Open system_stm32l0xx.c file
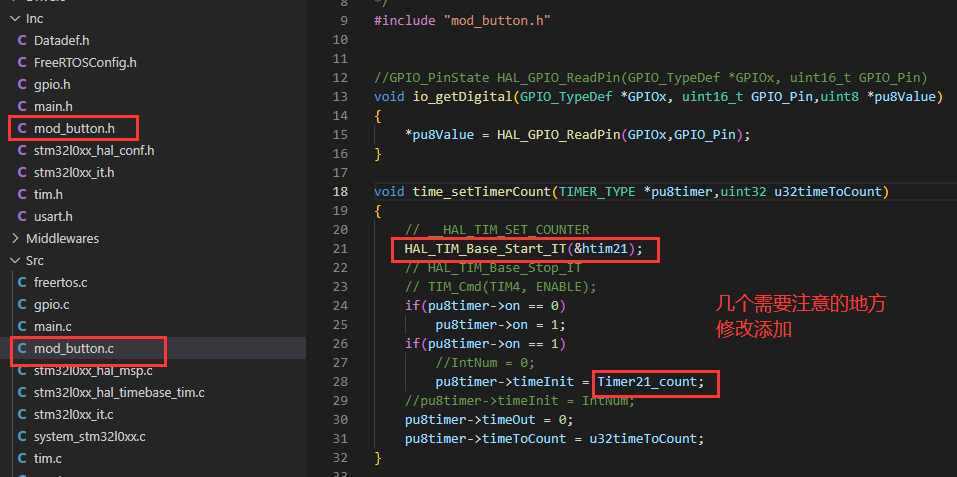Screen dimensions: 957x477 point(89,436)
